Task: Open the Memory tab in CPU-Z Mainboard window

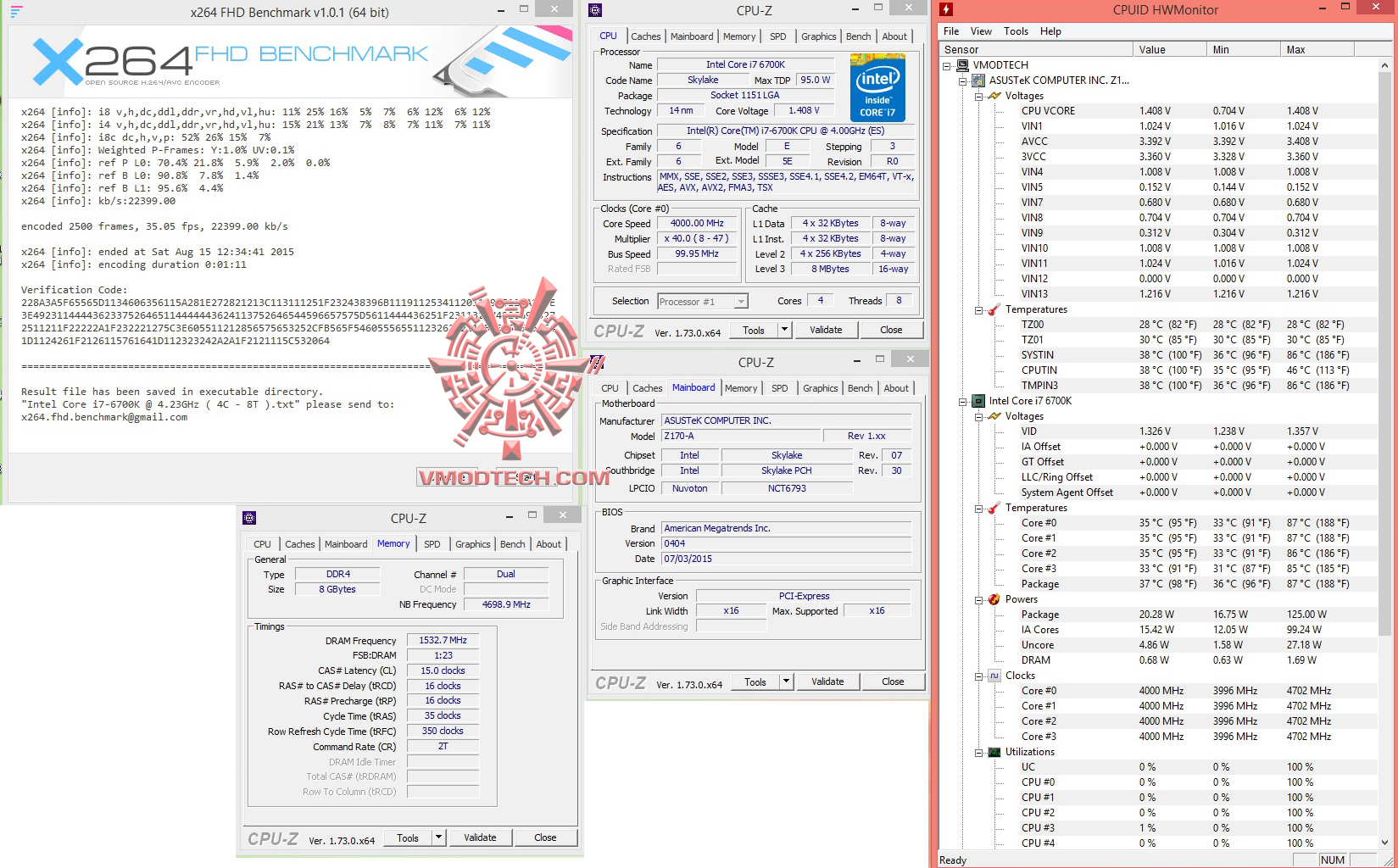Action: pyautogui.click(x=741, y=388)
